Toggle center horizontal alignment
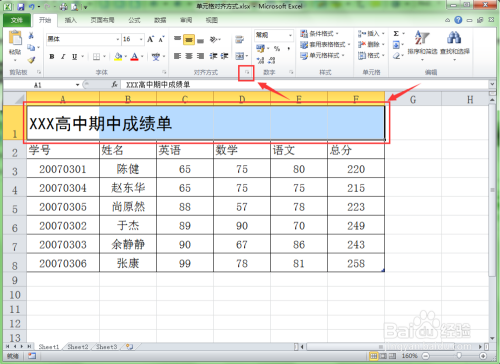Viewport: 500px width, 364px height. click(189, 56)
